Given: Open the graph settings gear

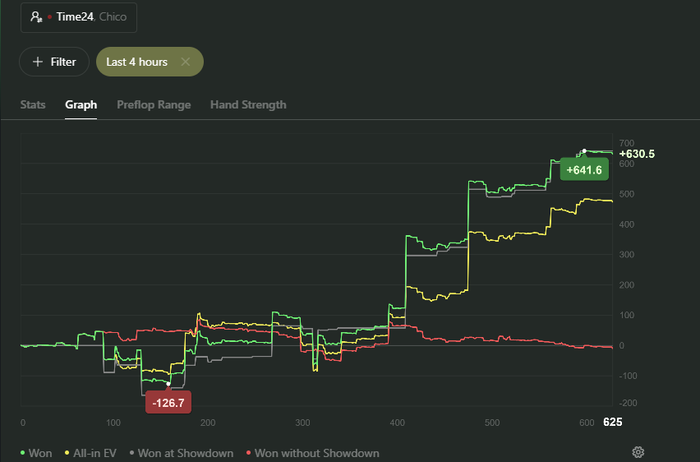Looking at the screenshot, I should (638, 452).
